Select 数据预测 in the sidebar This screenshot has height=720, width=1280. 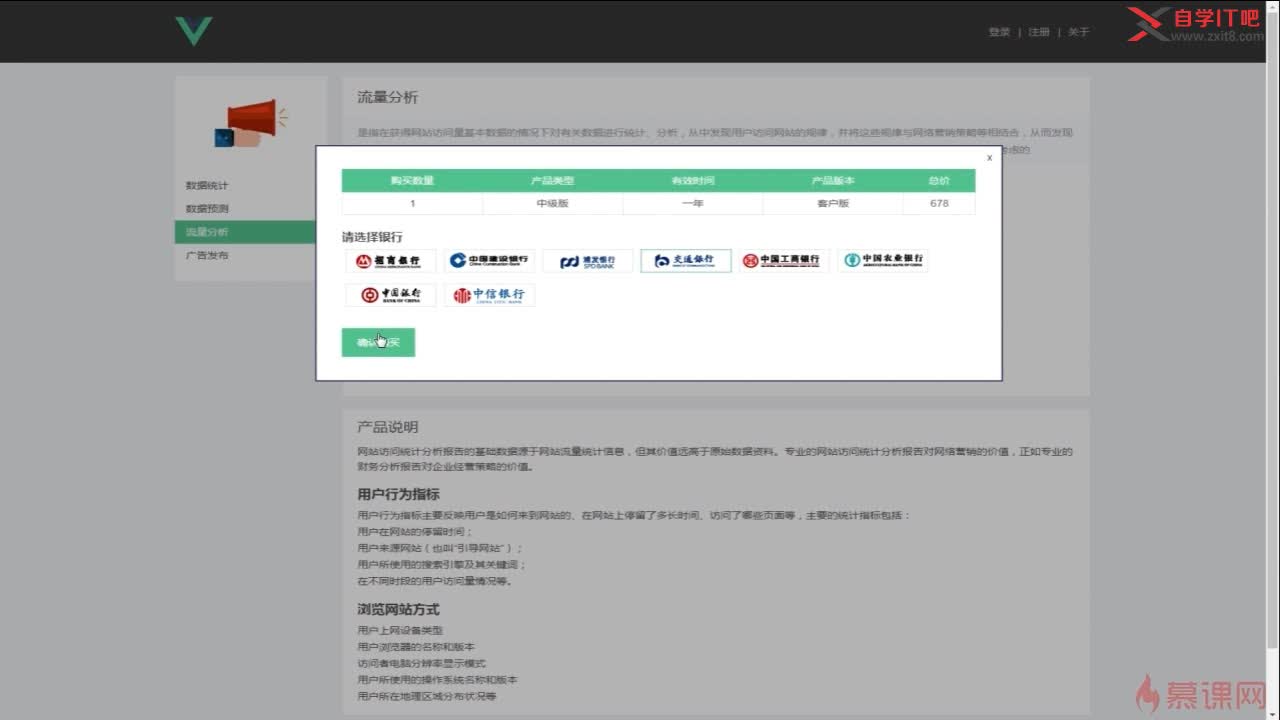(x=210, y=209)
